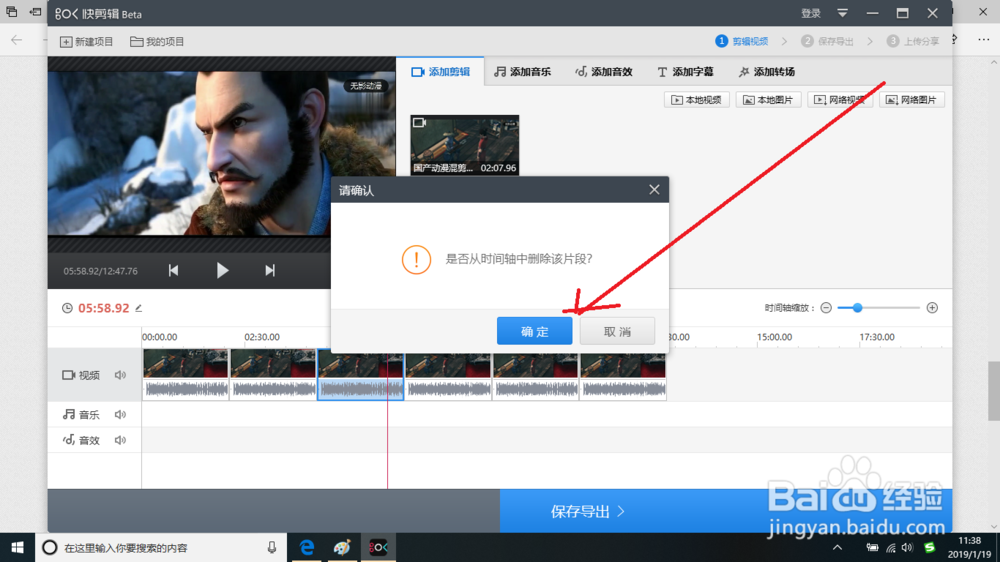Open the 添加剪辑 tab

tap(441, 71)
